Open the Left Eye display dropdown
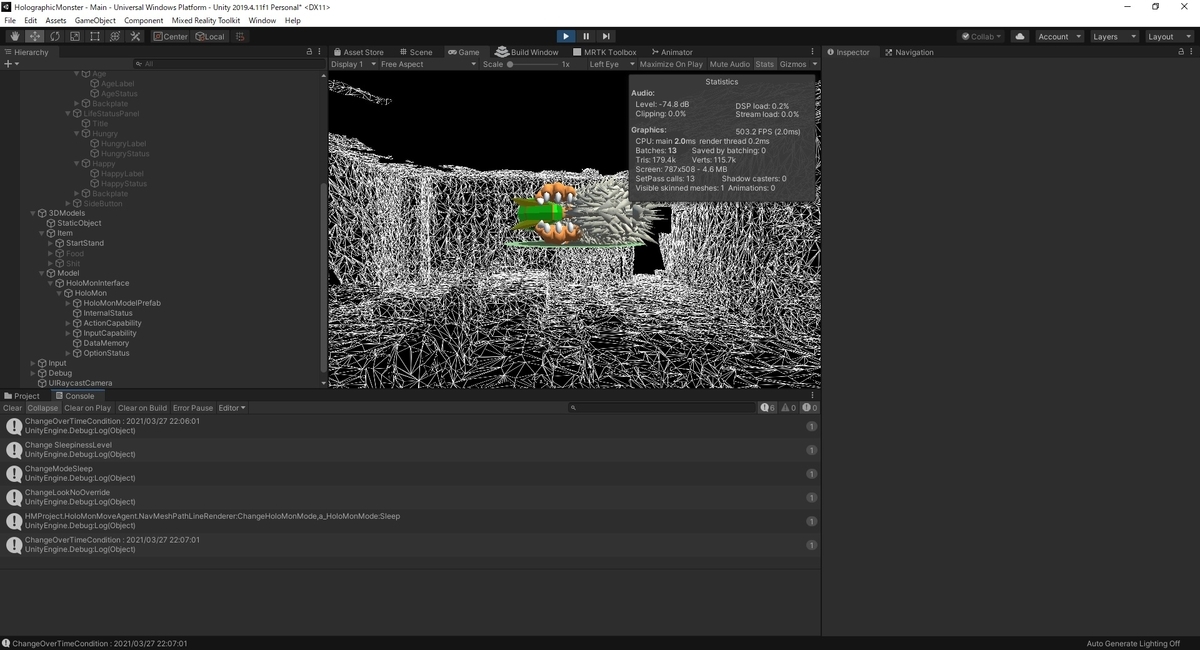This screenshot has width=1200, height=650. [612, 63]
